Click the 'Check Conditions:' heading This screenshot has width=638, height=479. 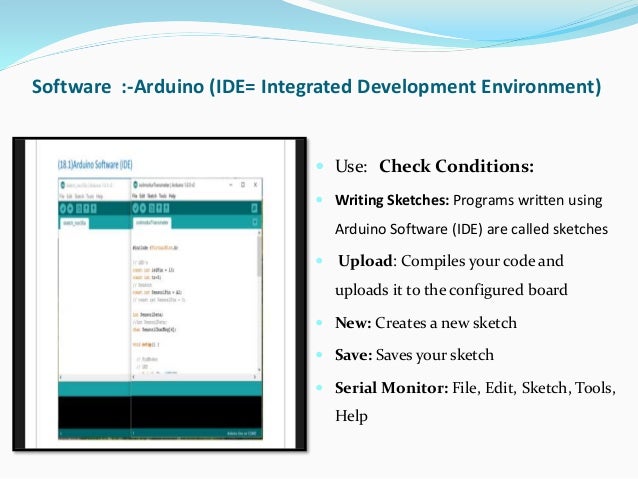point(456,166)
